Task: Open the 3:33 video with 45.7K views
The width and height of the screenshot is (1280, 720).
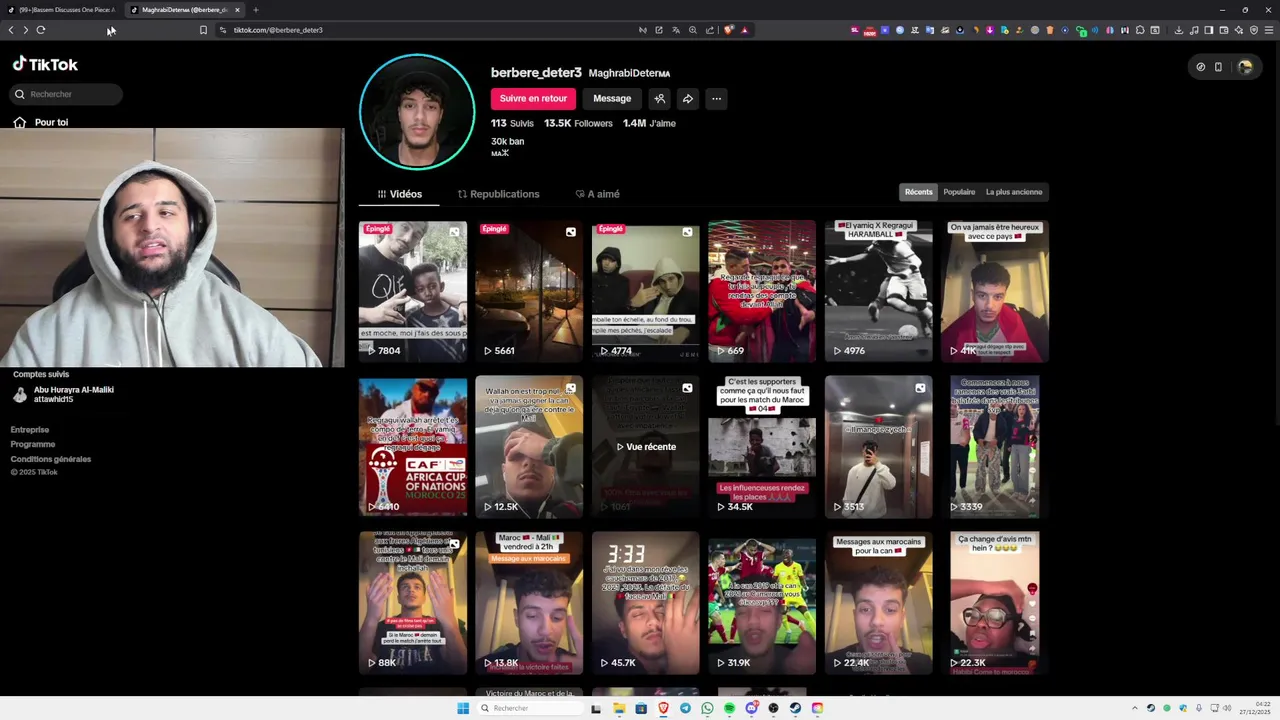Action: (x=646, y=602)
